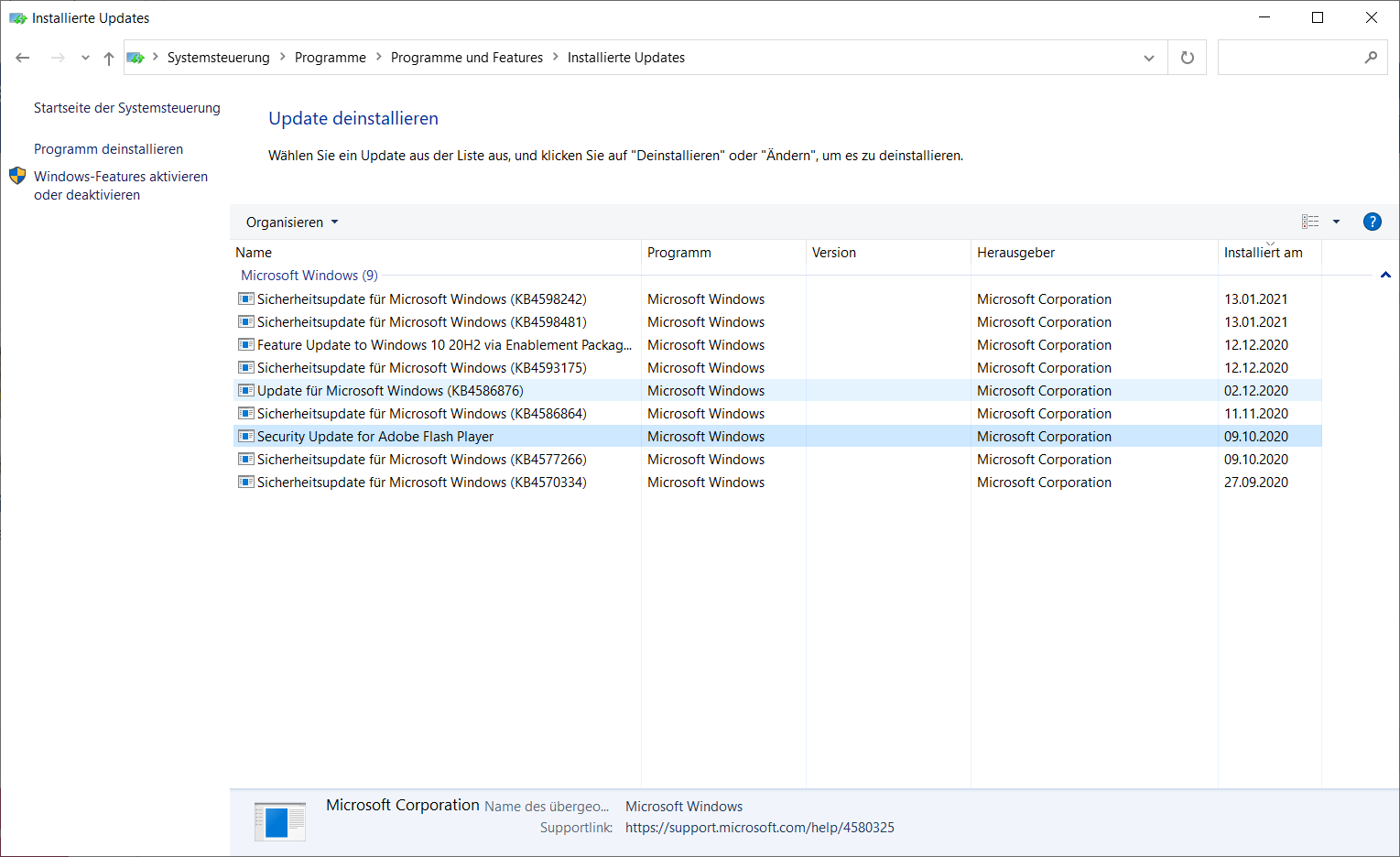Change the view with the view icon
Screen dimensions: 1400x857
(1310, 222)
